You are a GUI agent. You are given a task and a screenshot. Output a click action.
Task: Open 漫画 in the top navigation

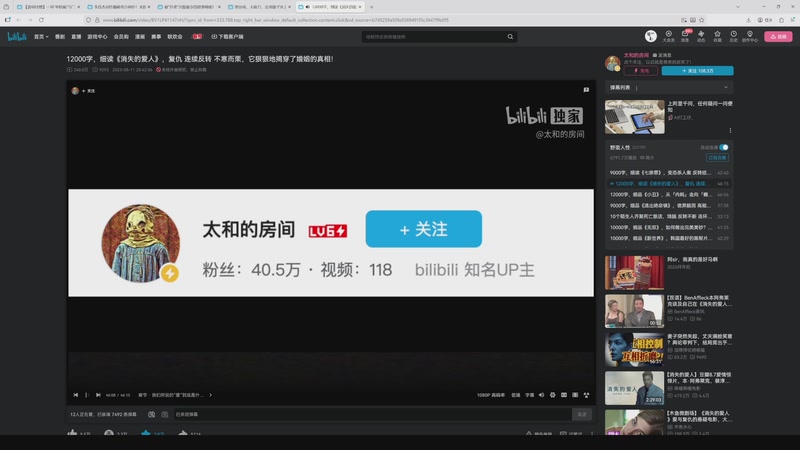140,37
